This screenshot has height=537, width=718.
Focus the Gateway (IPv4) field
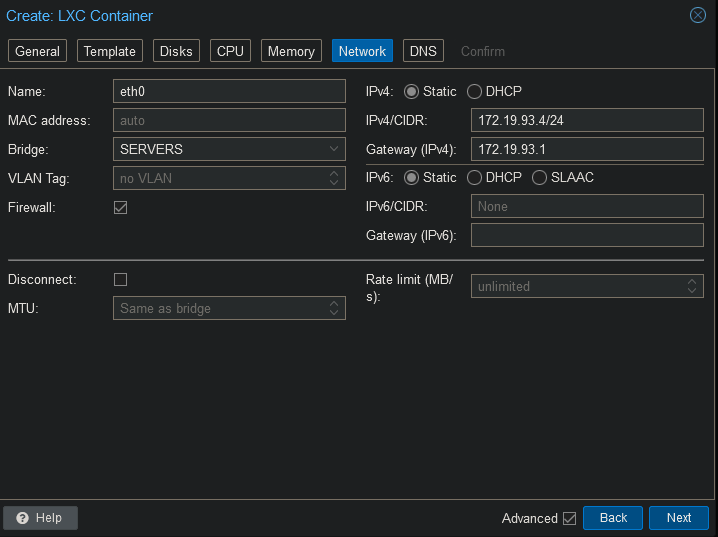(587, 149)
